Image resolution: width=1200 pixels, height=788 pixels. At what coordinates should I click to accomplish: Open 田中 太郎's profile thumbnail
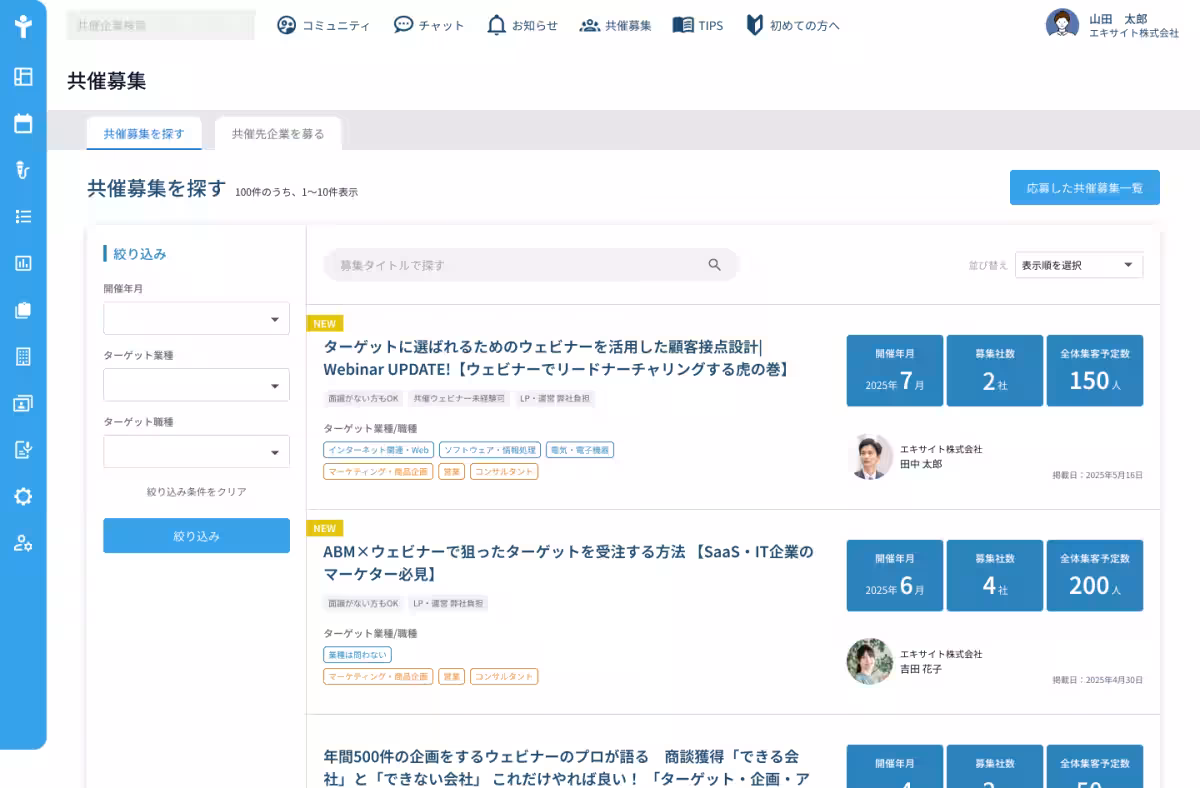(x=869, y=456)
